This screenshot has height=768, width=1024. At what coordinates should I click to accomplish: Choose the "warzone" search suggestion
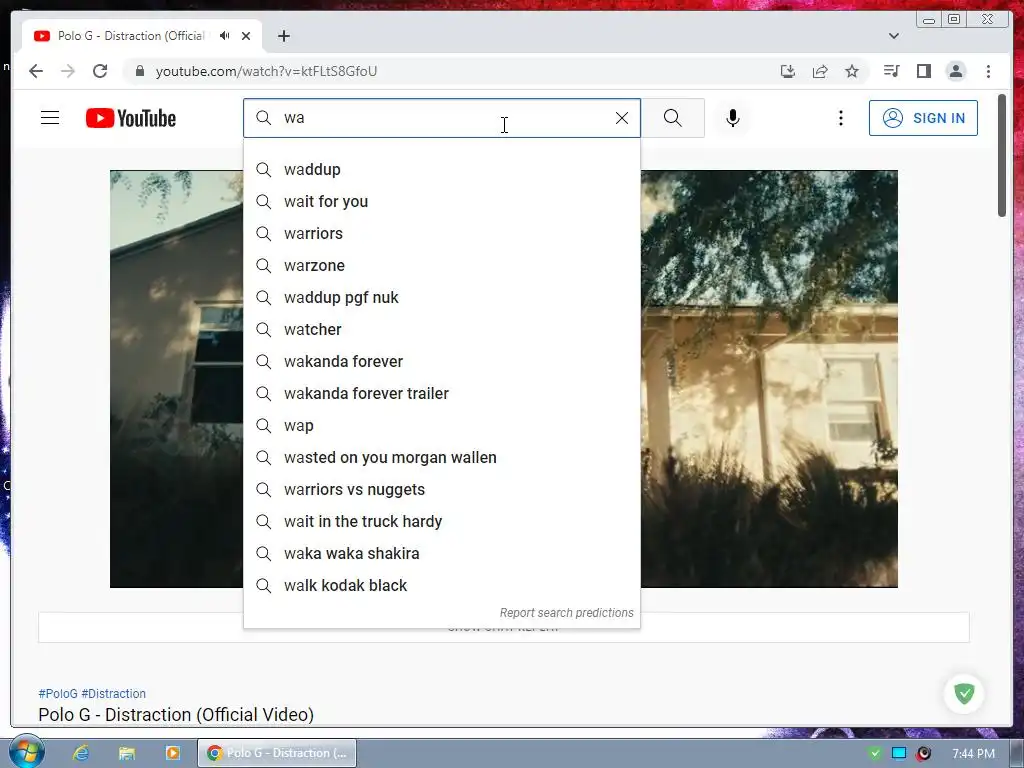(x=441, y=266)
